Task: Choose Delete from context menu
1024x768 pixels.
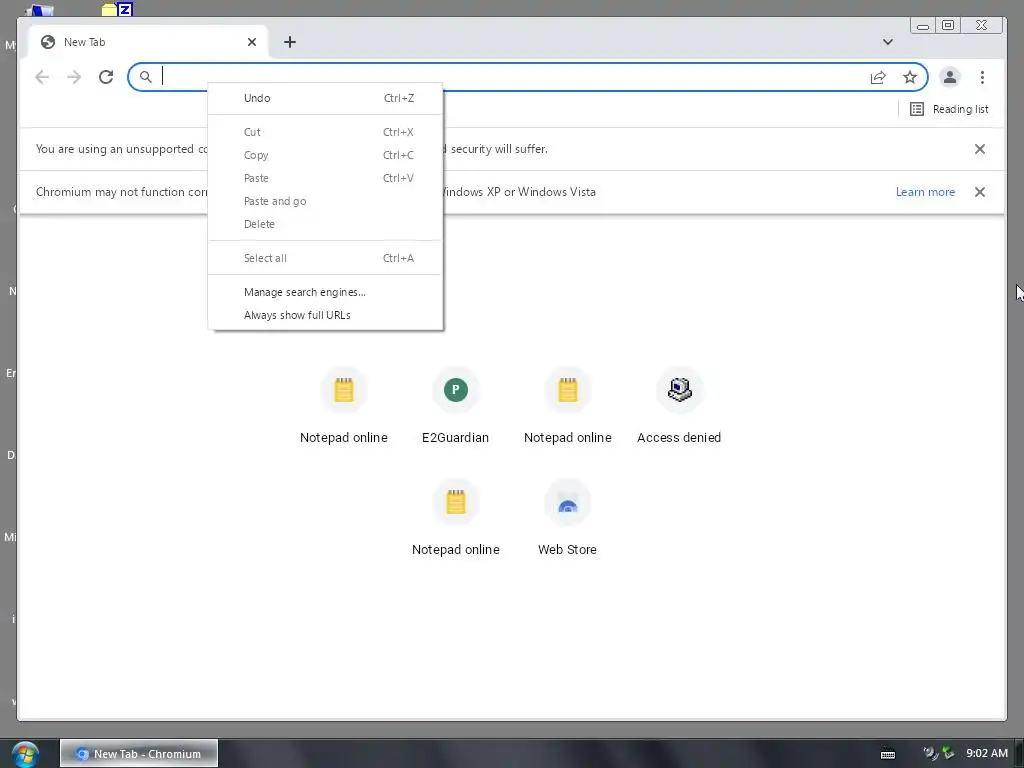Action: click(325, 224)
